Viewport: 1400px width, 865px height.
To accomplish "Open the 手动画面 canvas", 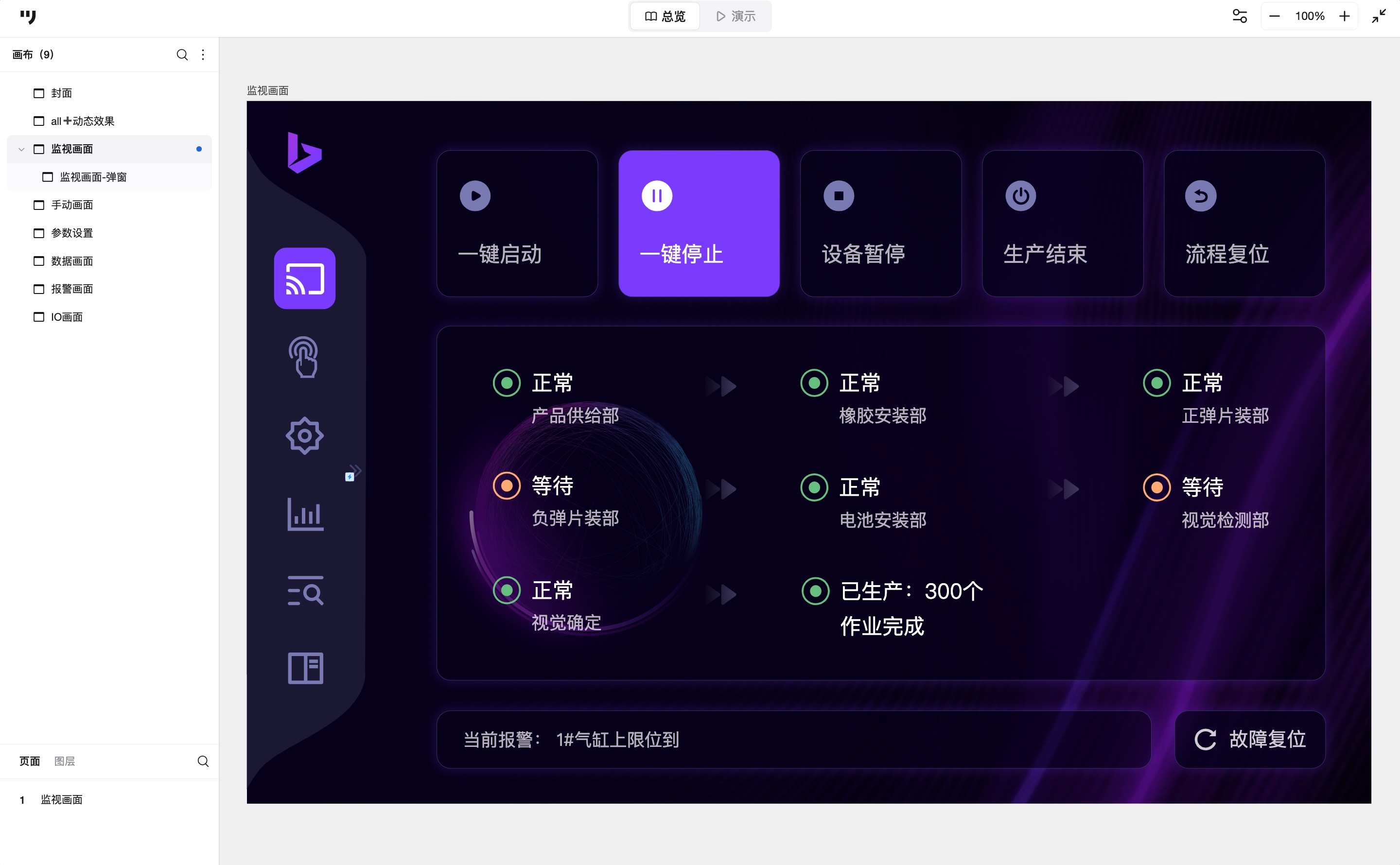I will (x=109, y=205).
